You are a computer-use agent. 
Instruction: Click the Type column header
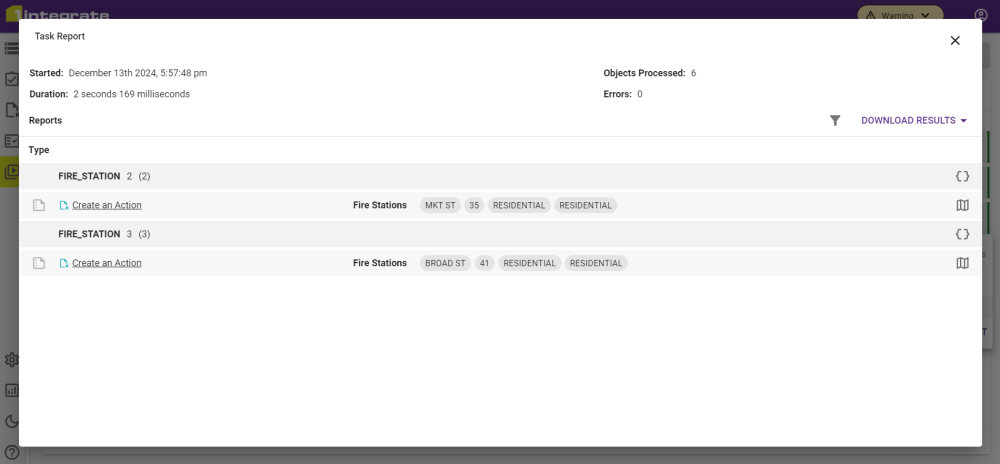click(x=39, y=150)
